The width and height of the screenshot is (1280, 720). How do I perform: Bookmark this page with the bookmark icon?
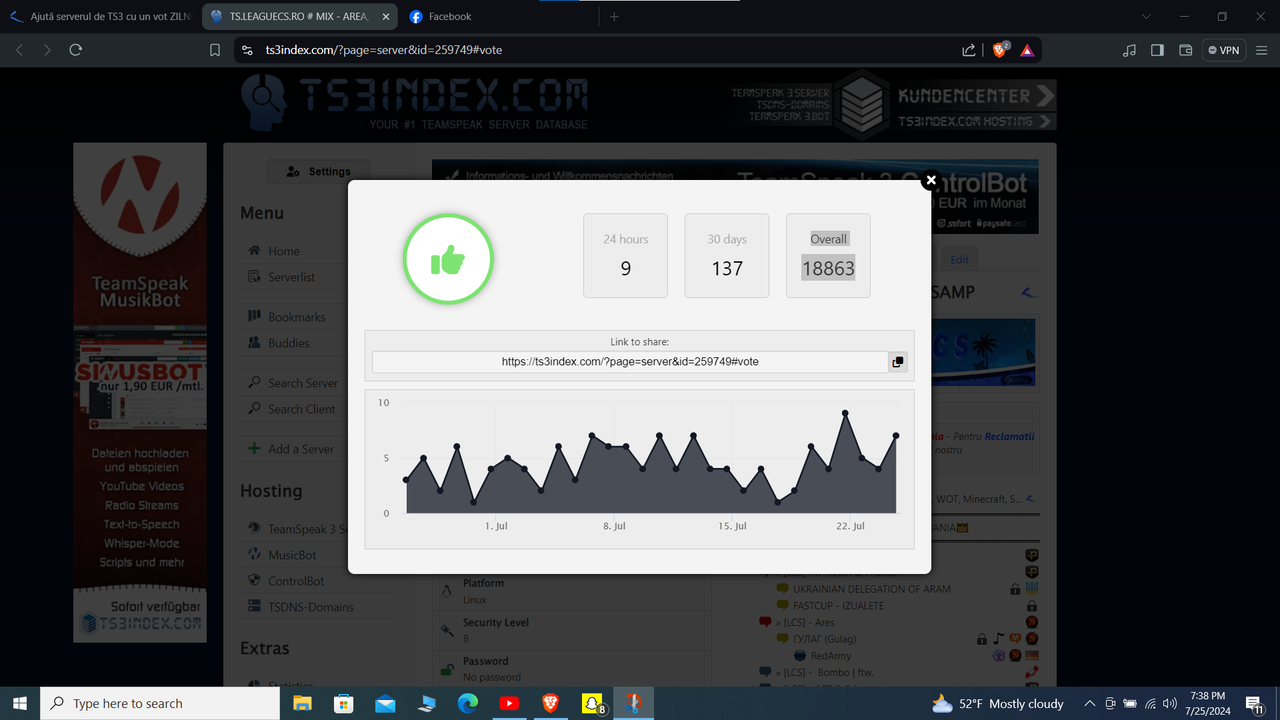215,50
